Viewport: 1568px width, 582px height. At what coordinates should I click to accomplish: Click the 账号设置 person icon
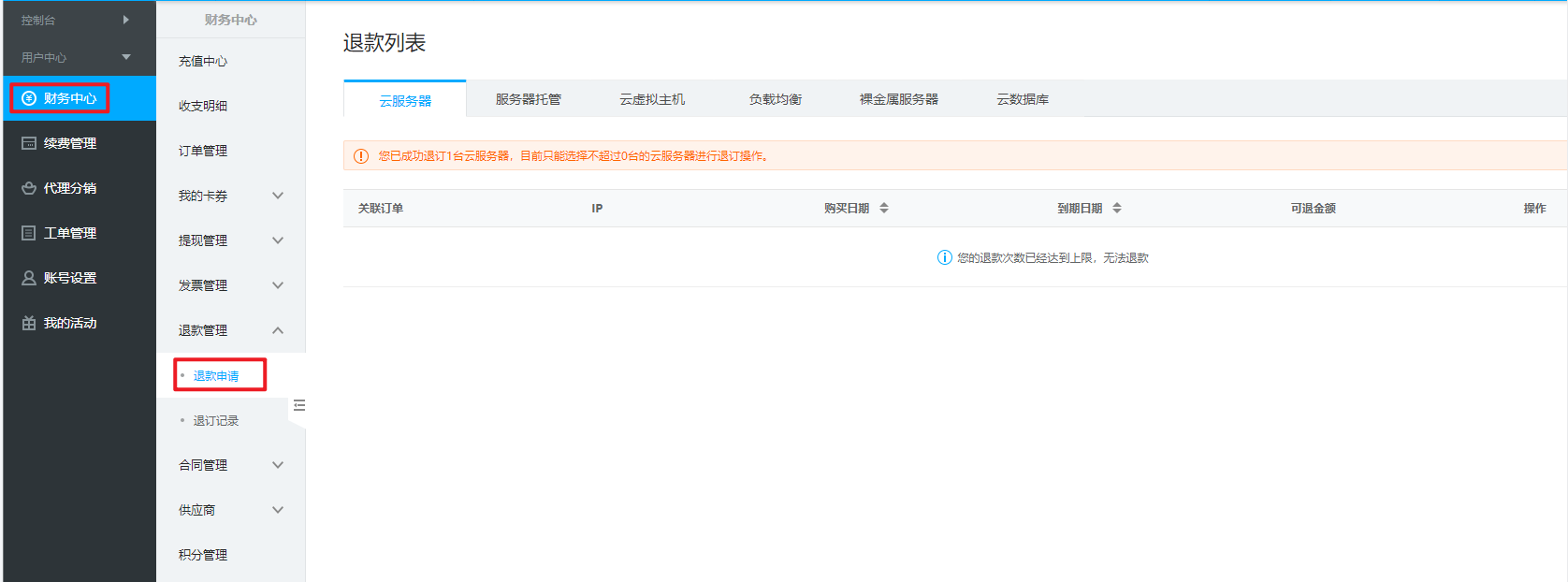pyautogui.click(x=29, y=278)
